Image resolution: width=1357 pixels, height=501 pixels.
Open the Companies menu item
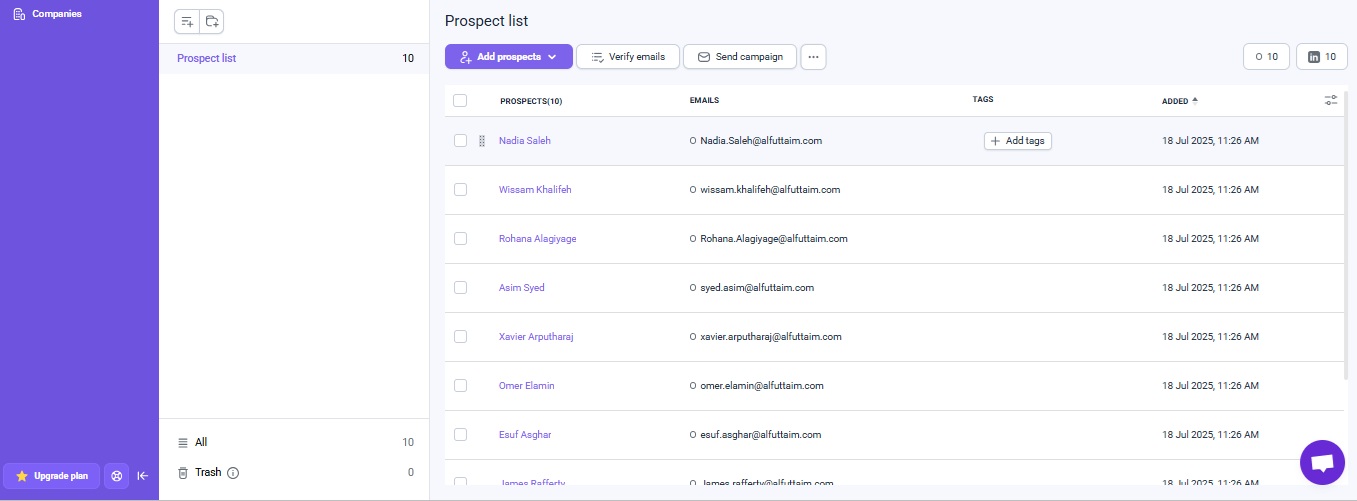(x=56, y=14)
